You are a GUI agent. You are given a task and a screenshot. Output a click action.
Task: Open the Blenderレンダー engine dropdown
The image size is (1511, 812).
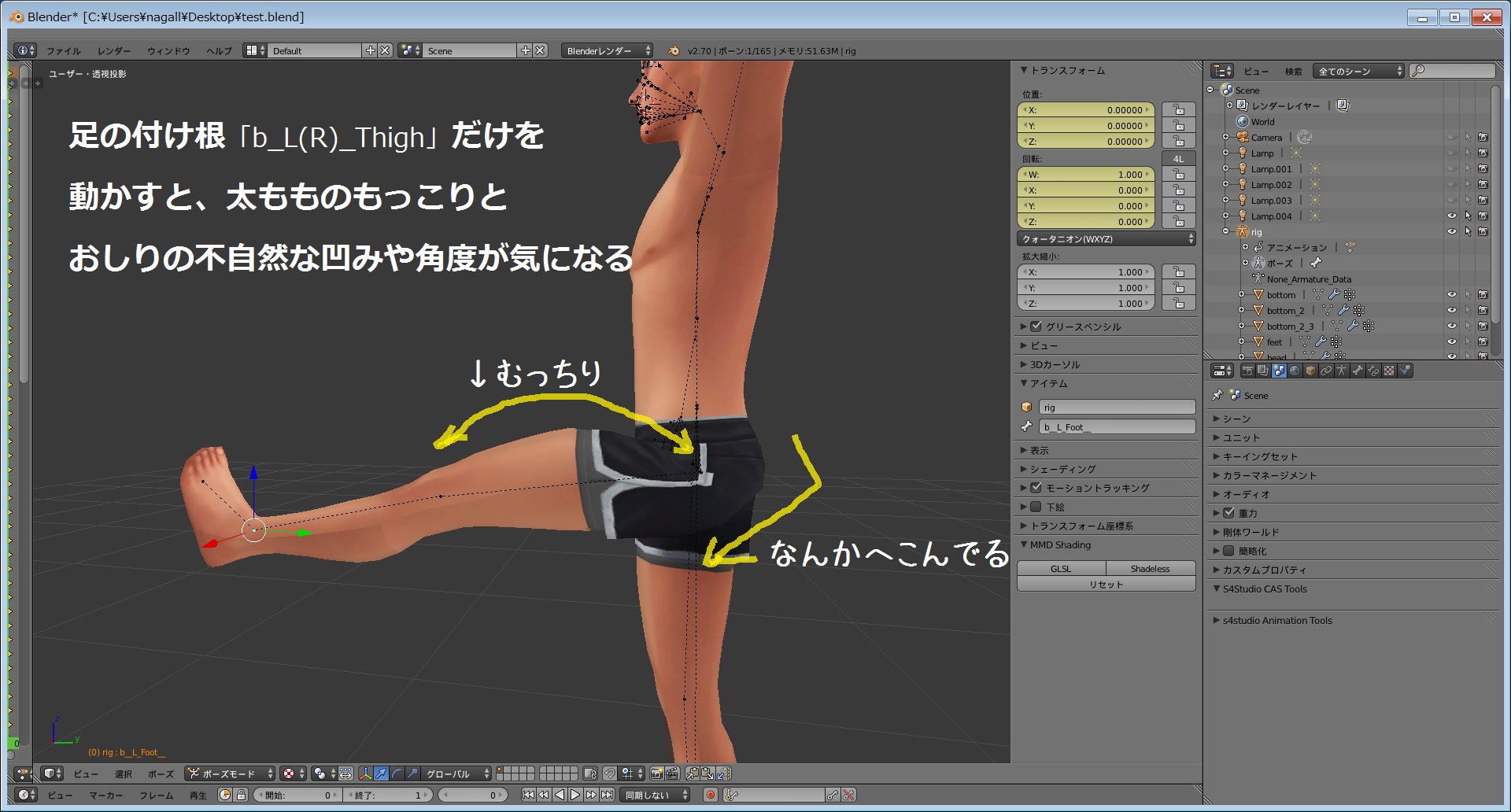(x=607, y=50)
